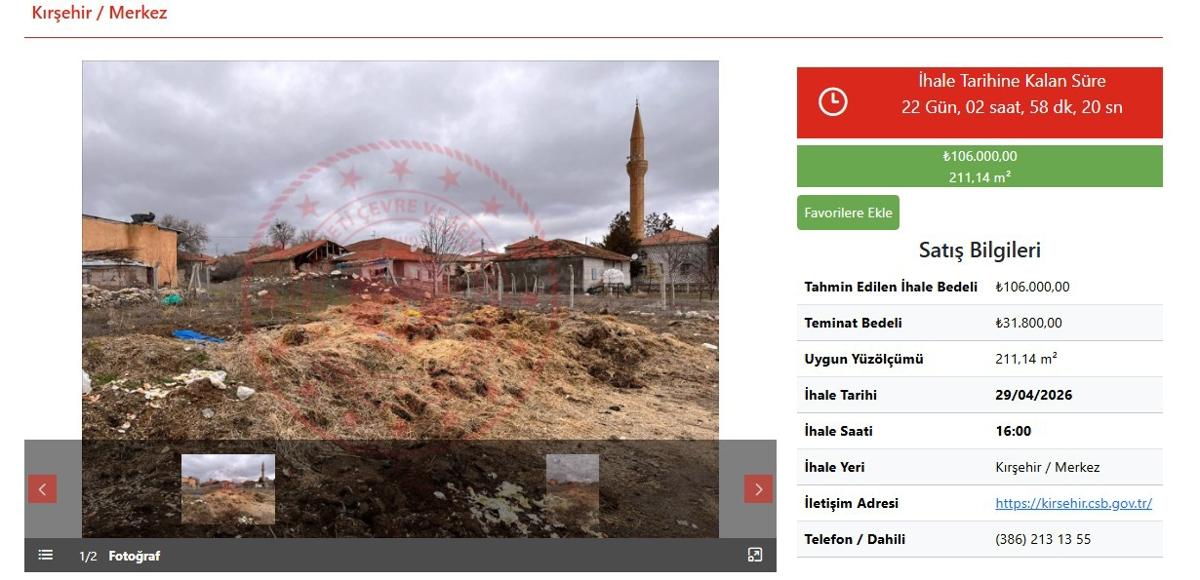
Task: Click the clock icon in the countdown banner
Action: pyautogui.click(x=833, y=102)
